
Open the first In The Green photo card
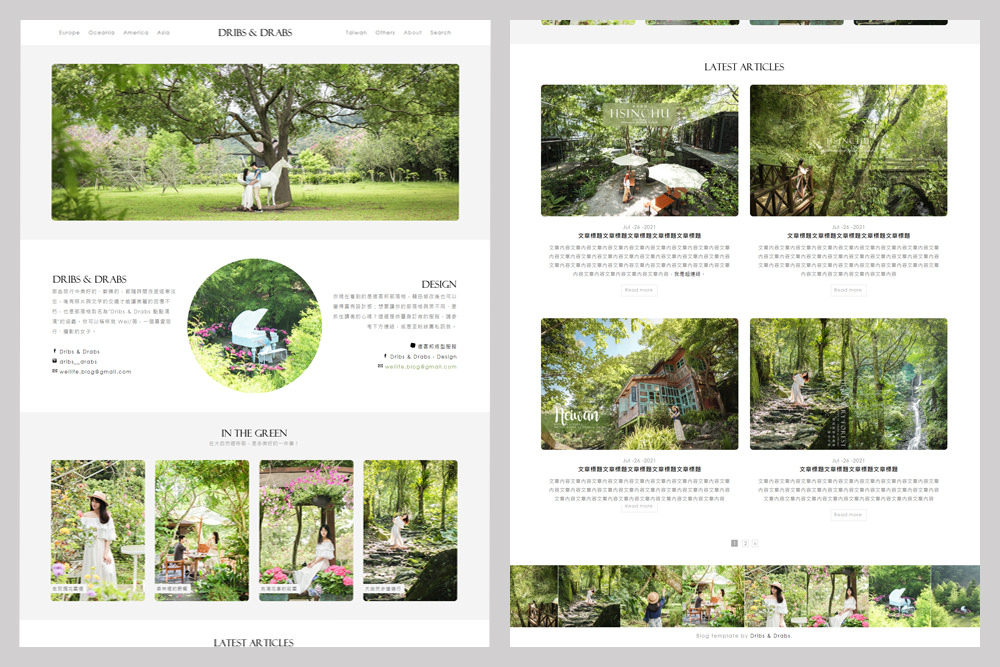click(98, 530)
